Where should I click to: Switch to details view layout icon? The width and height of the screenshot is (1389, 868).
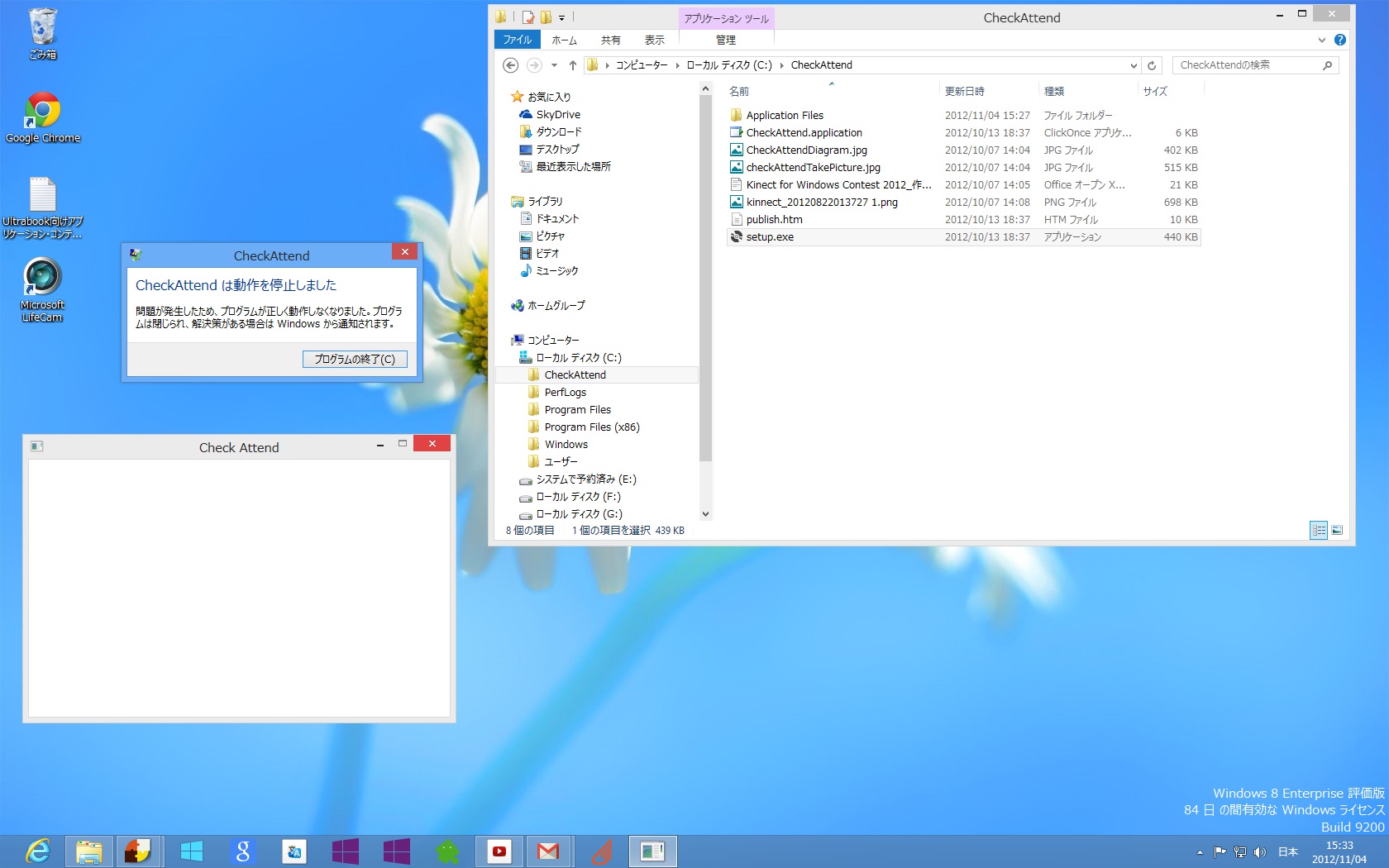tap(1319, 531)
